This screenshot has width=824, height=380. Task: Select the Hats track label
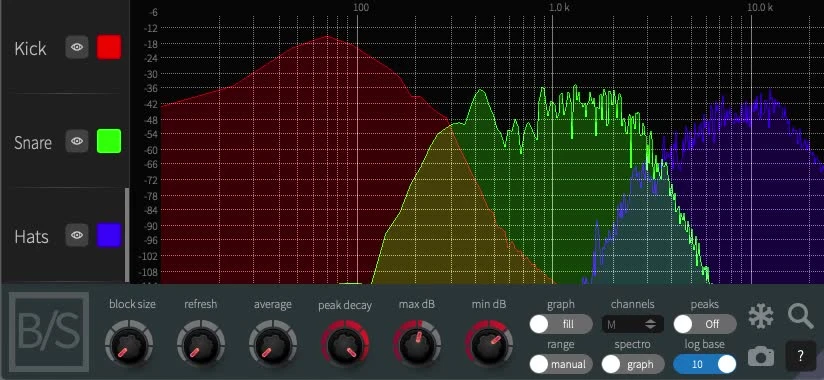click(x=32, y=237)
